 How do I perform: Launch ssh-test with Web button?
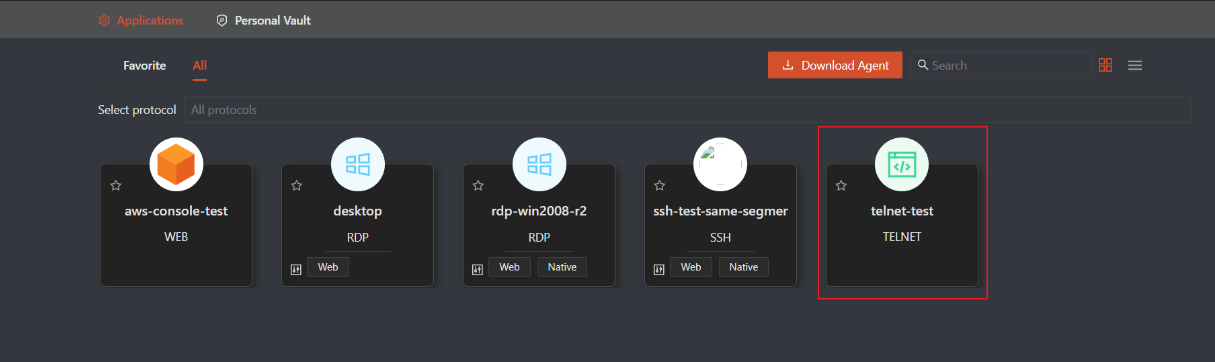click(x=690, y=267)
